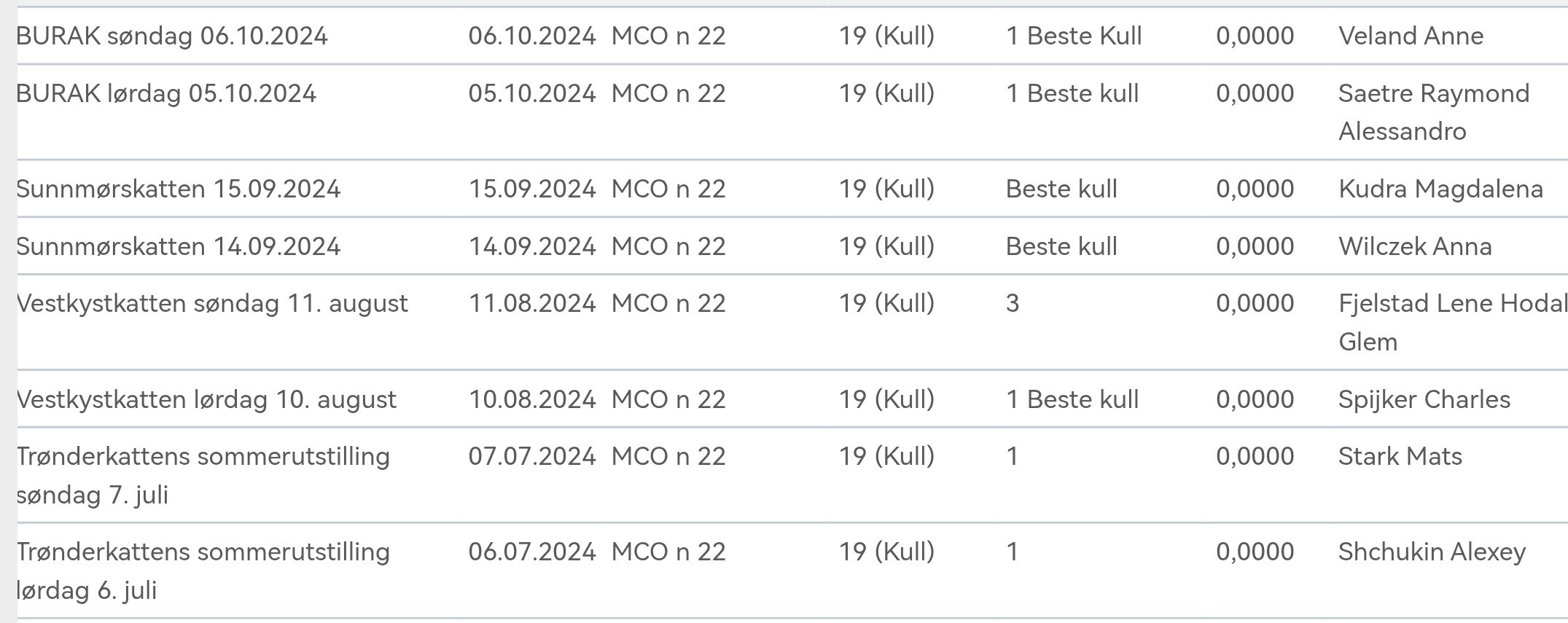Click judge Saetre Raymond Alessandro
Screen dimensions: 1568x623
click(1433, 112)
